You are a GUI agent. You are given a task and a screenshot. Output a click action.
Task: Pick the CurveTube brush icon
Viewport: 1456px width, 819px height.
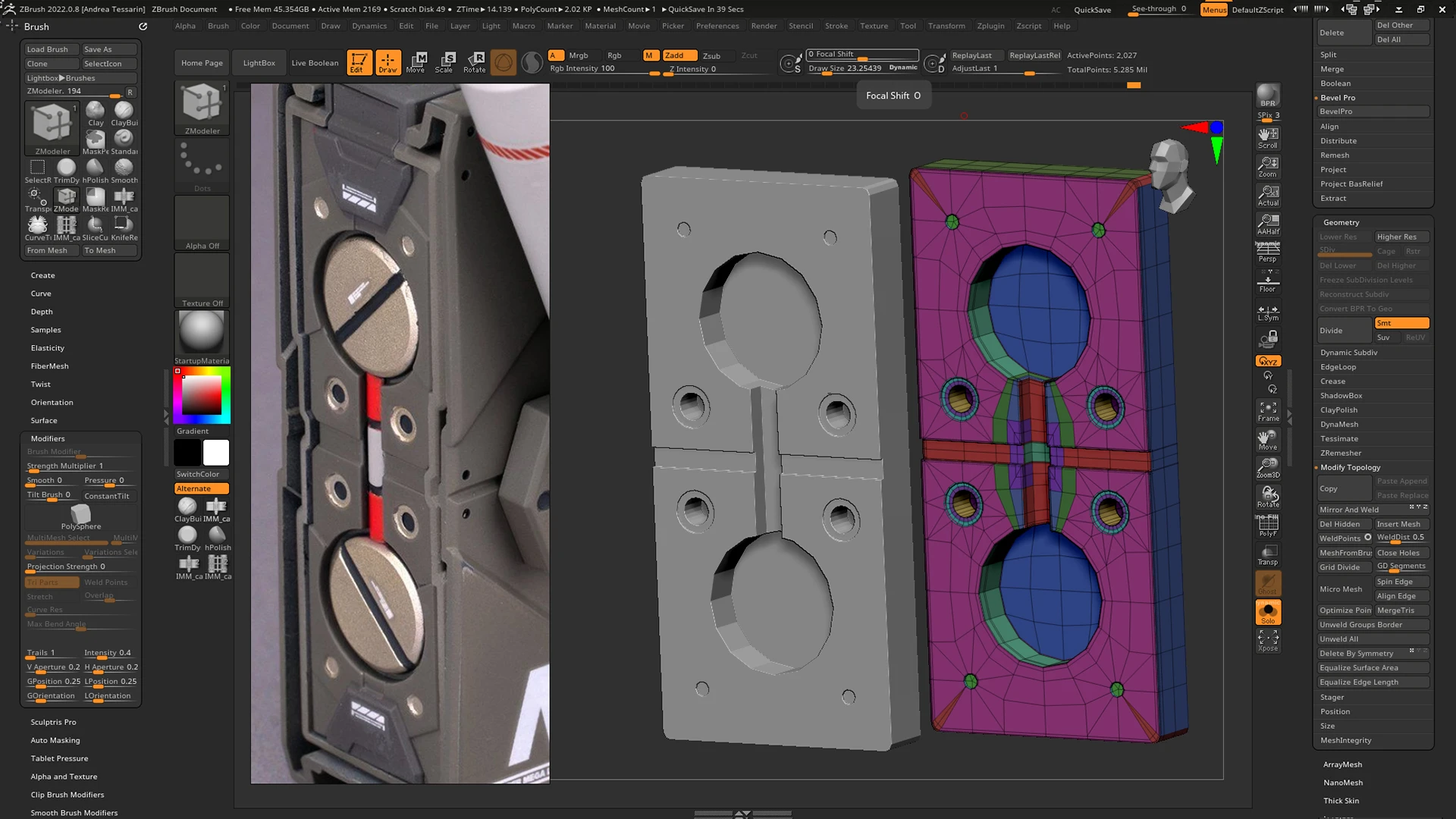click(37, 227)
